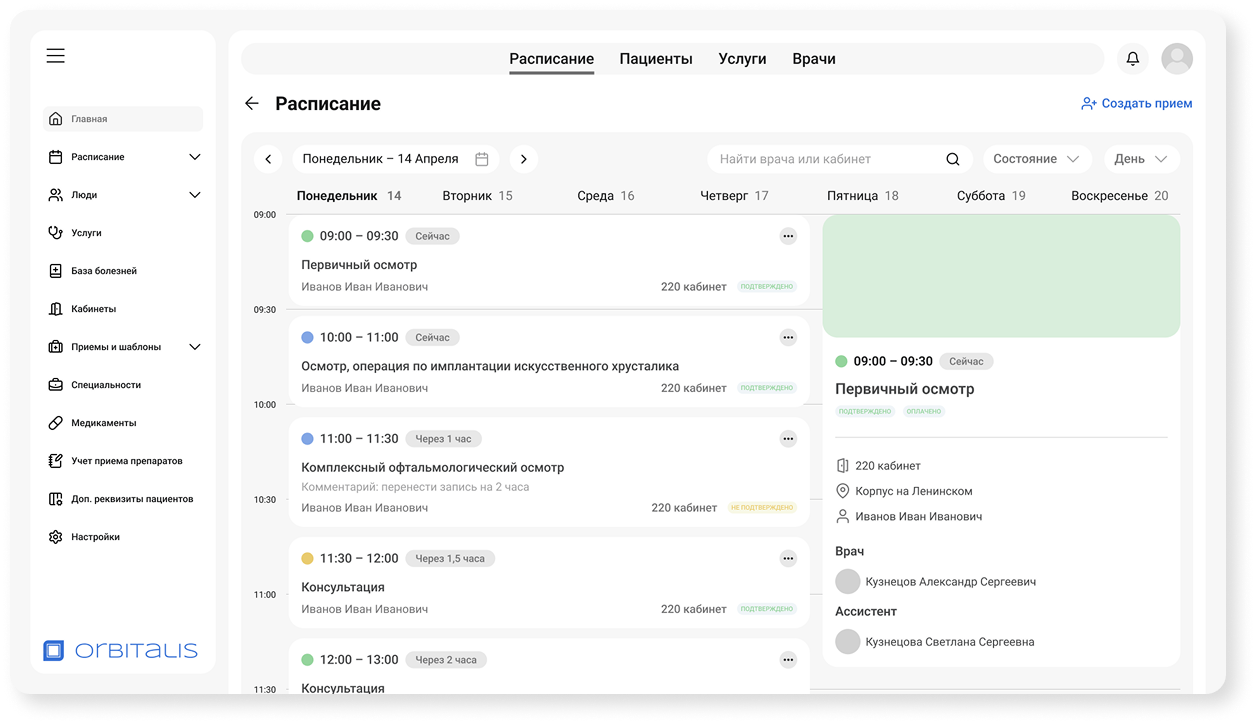Click the База болезней icon in sidebar
Screen dimensions: 1256x724
pyautogui.click(x=56, y=271)
